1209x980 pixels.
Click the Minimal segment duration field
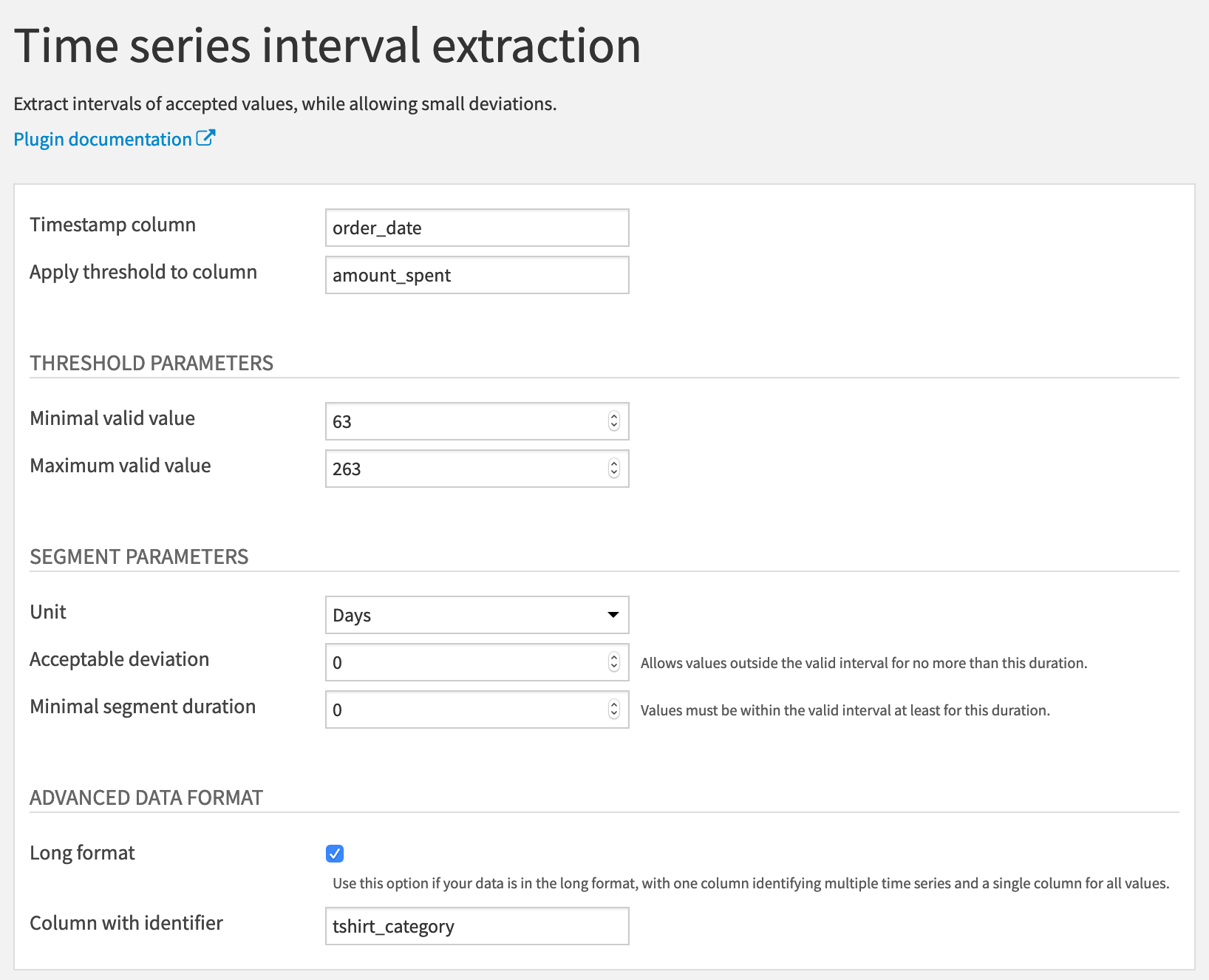pyautogui.click(x=466, y=710)
